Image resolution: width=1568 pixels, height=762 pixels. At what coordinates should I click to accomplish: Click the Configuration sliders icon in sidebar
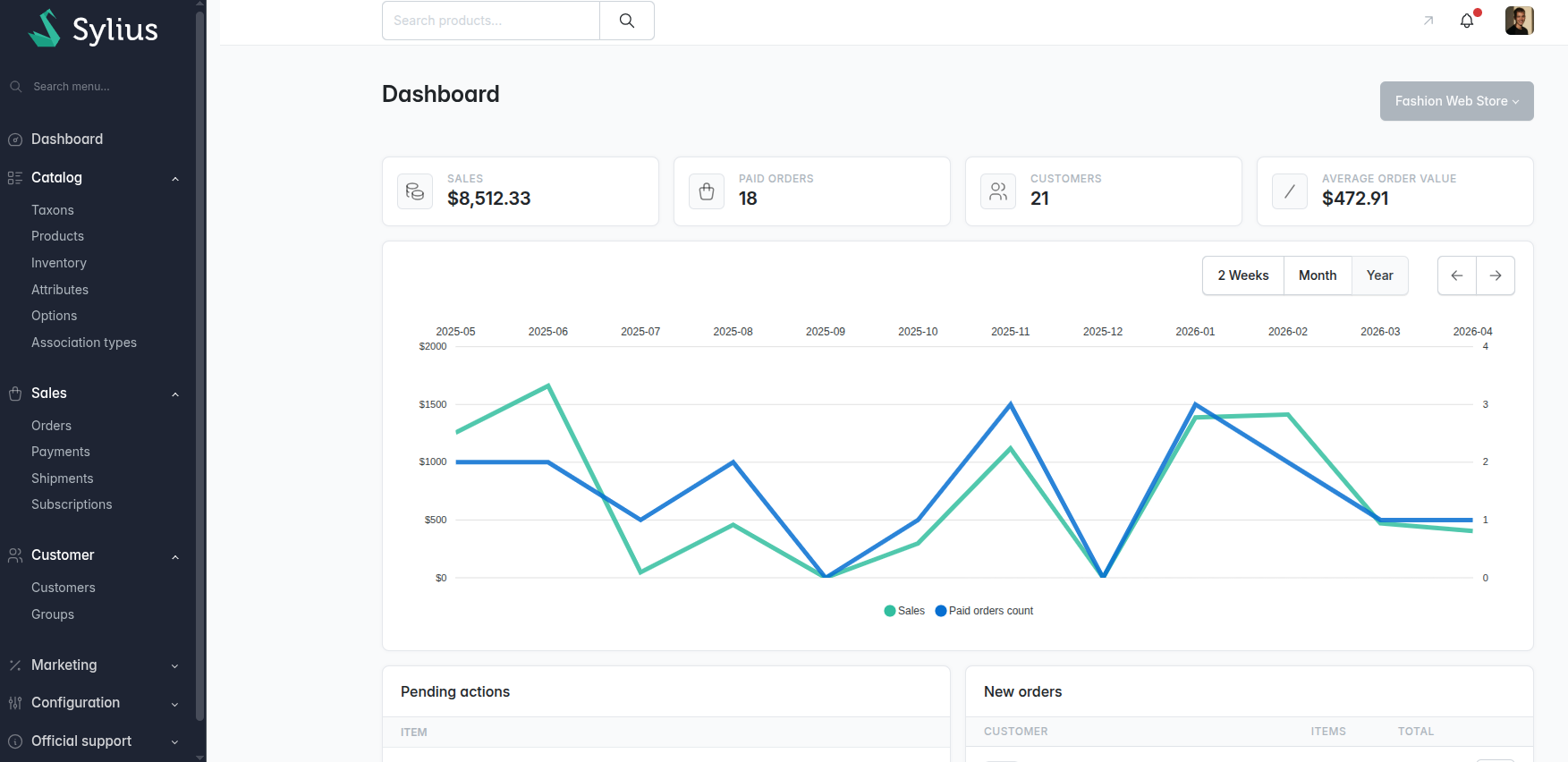pos(15,703)
